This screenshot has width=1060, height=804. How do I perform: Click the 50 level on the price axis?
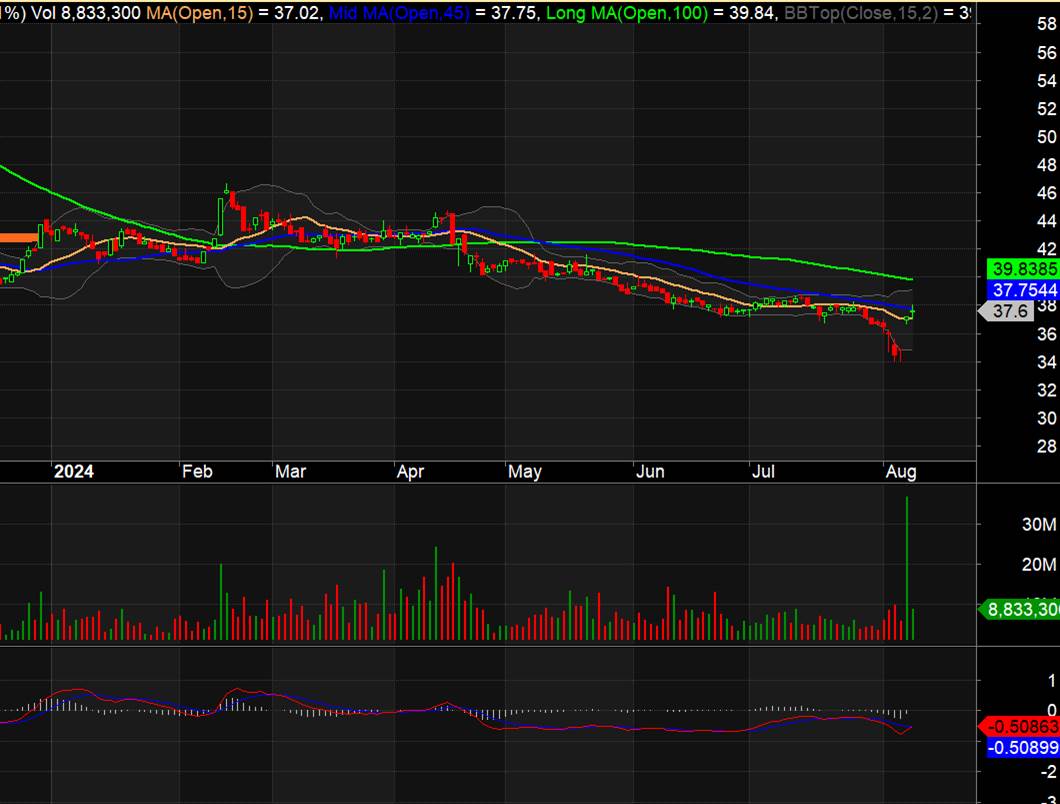pyautogui.click(x=1047, y=136)
